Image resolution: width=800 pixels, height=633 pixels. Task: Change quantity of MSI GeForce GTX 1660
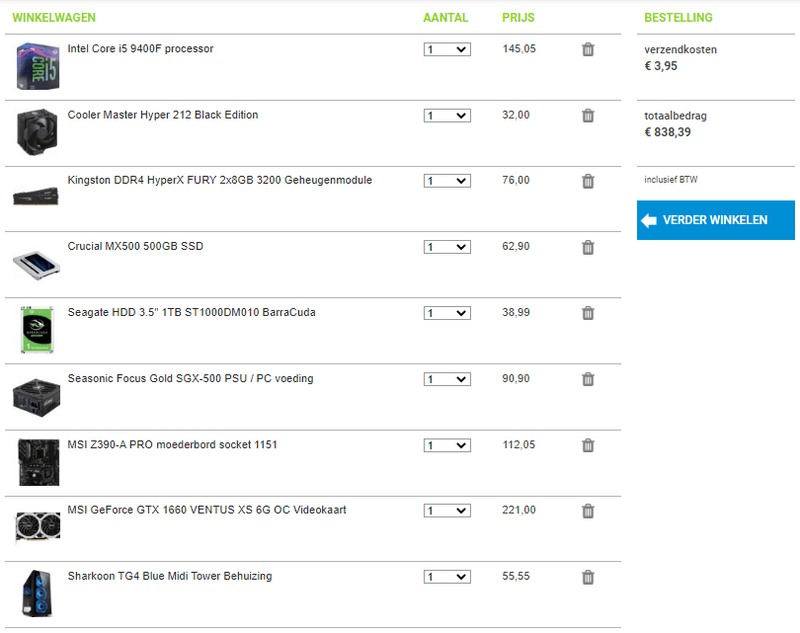447,511
